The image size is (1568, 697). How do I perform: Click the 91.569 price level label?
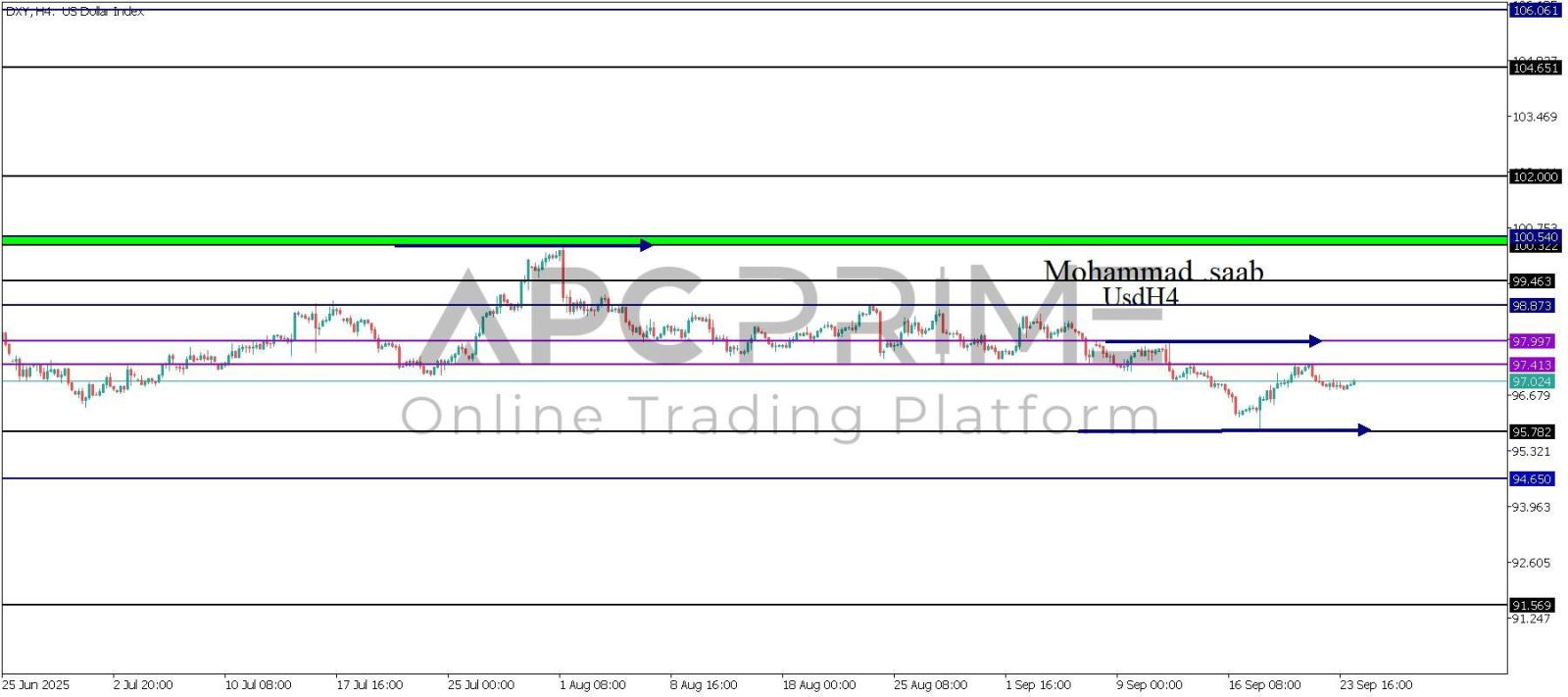pos(1532,605)
